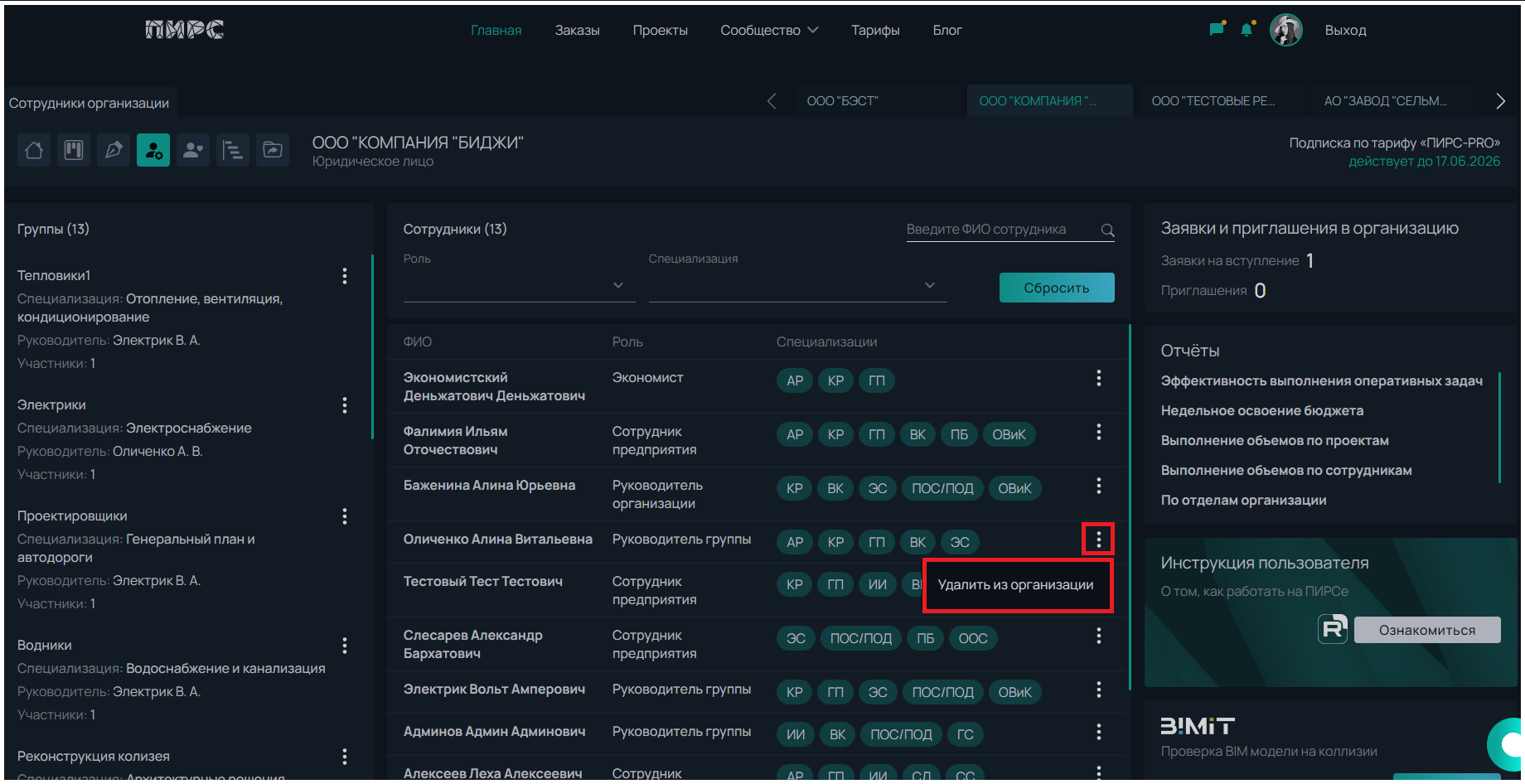Click the pen nib icon in toolbar
The height and width of the screenshot is (784, 1525).
point(114,150)
